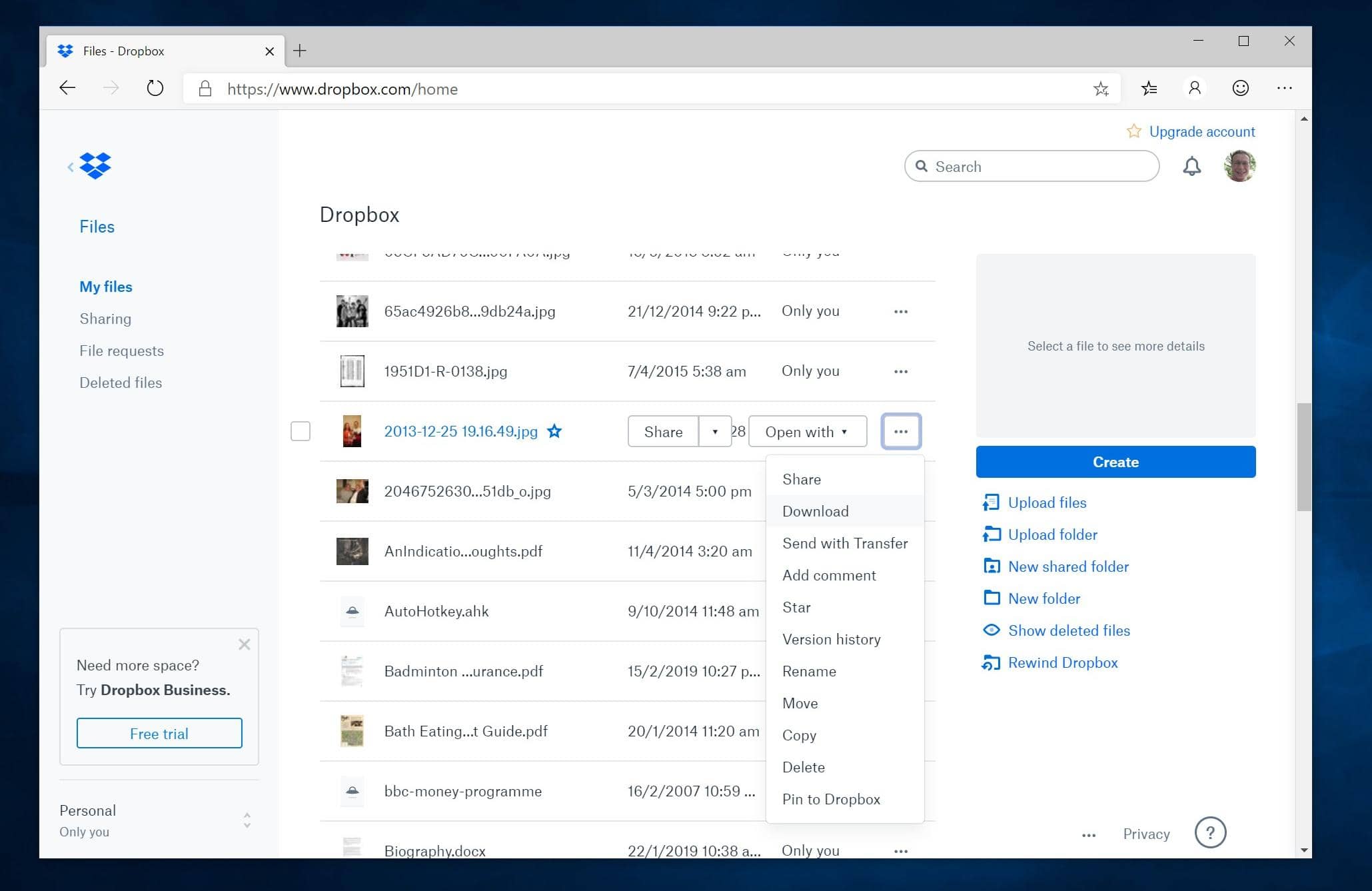1372x891 pixels.
Task: Click the bell notification icon
Action: [1191, 167]
